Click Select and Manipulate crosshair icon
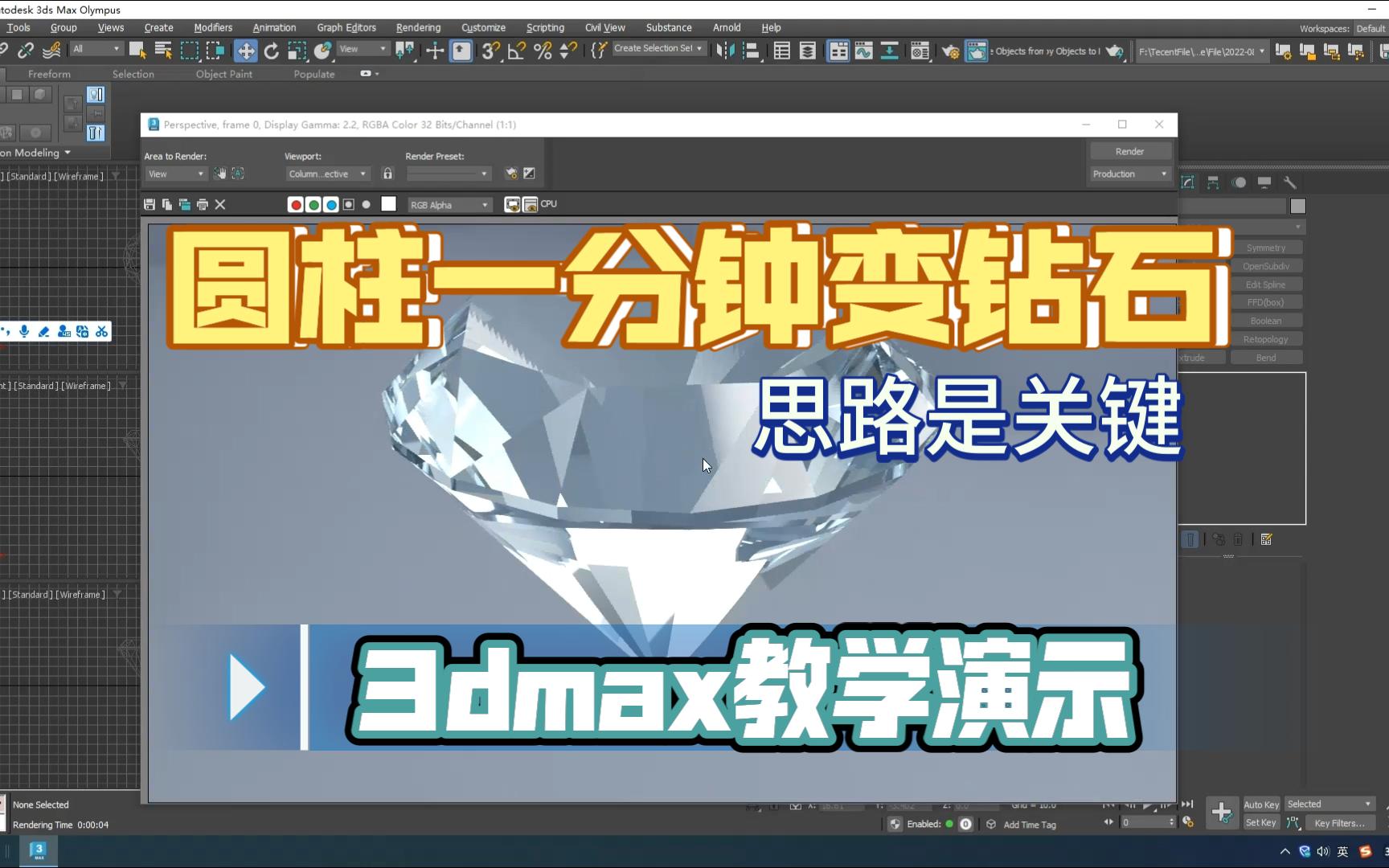 [435, 51]
